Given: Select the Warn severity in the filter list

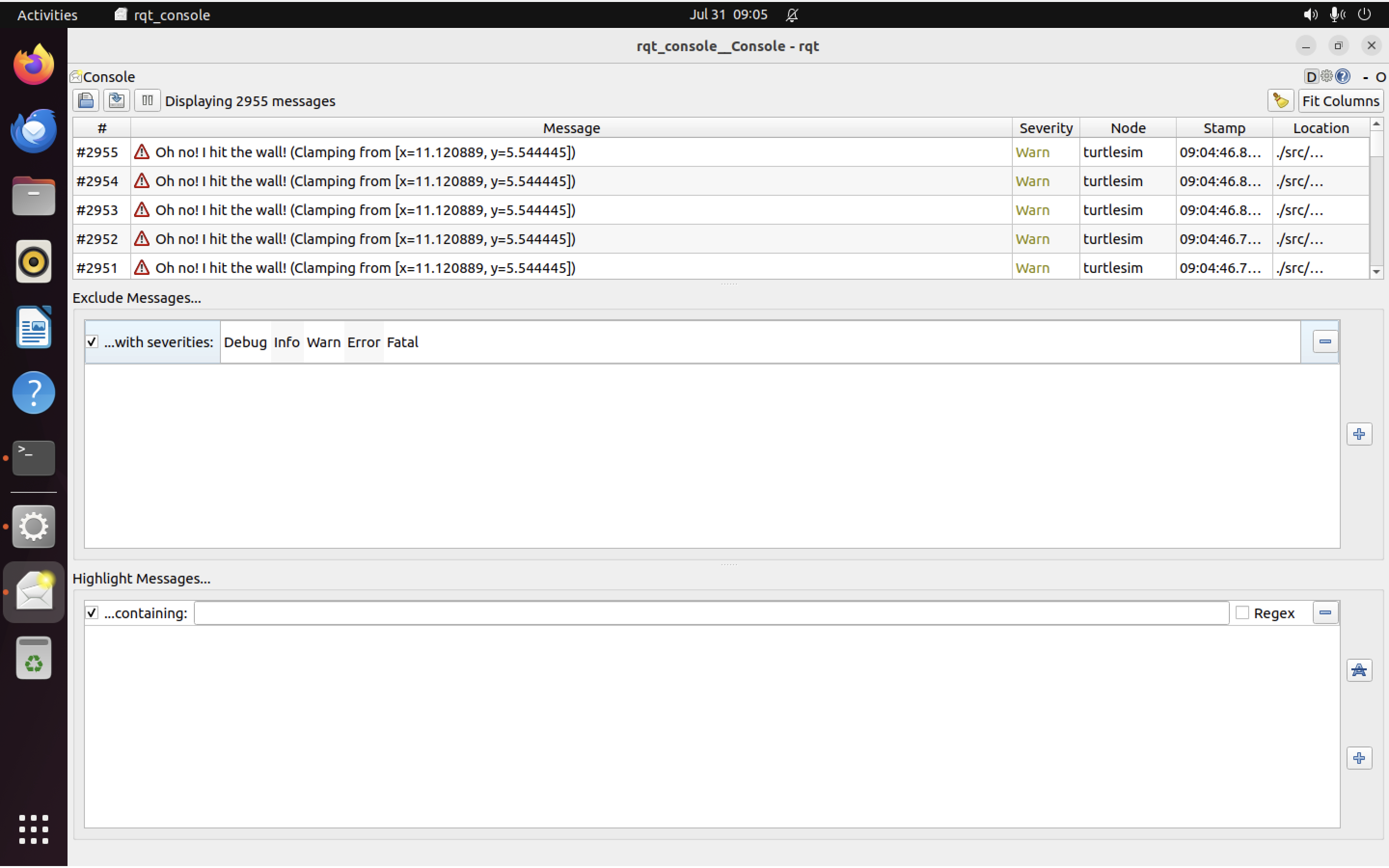Looking at the screenshot, I should click(x=324, y=341).
